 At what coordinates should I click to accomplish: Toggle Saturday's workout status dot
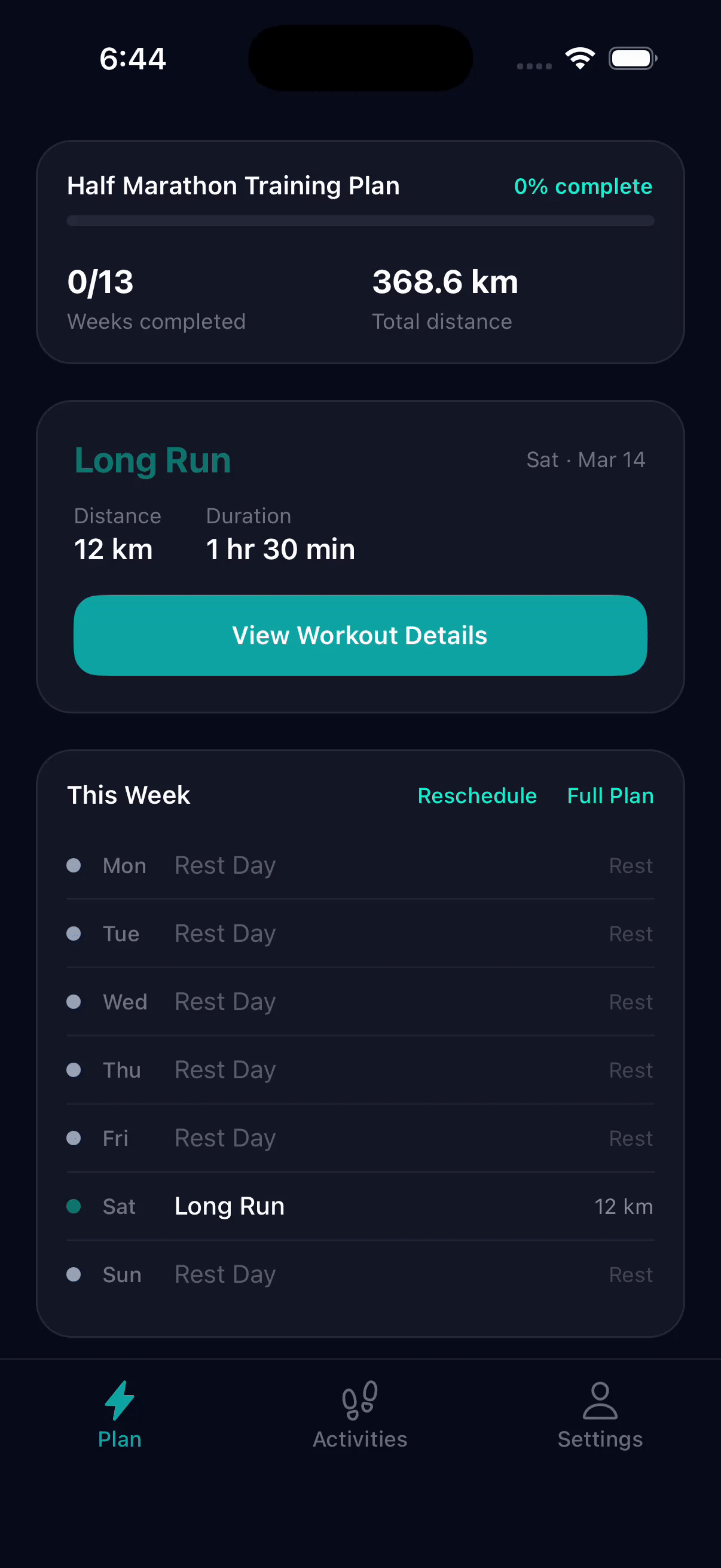[74, 1206]
